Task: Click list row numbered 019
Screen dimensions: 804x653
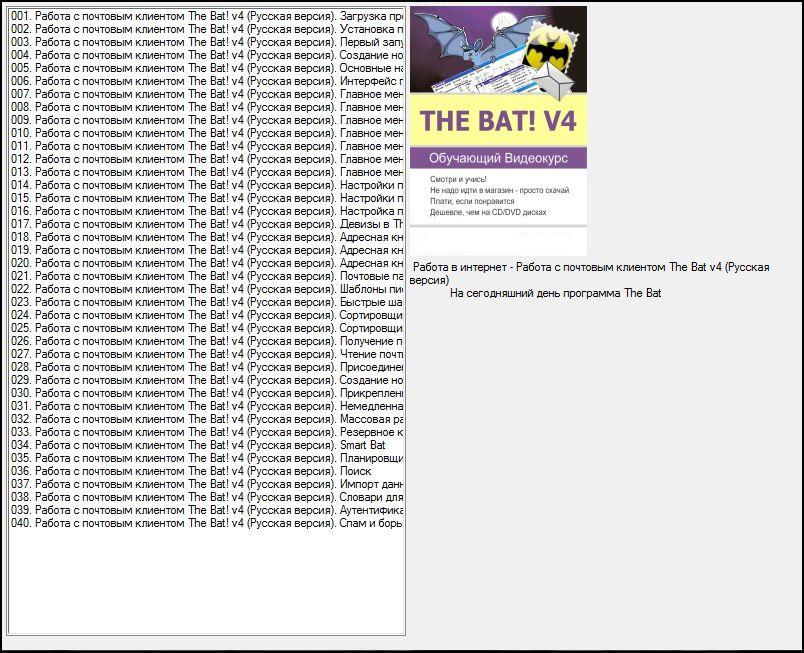Action: (x=207, y=250)
